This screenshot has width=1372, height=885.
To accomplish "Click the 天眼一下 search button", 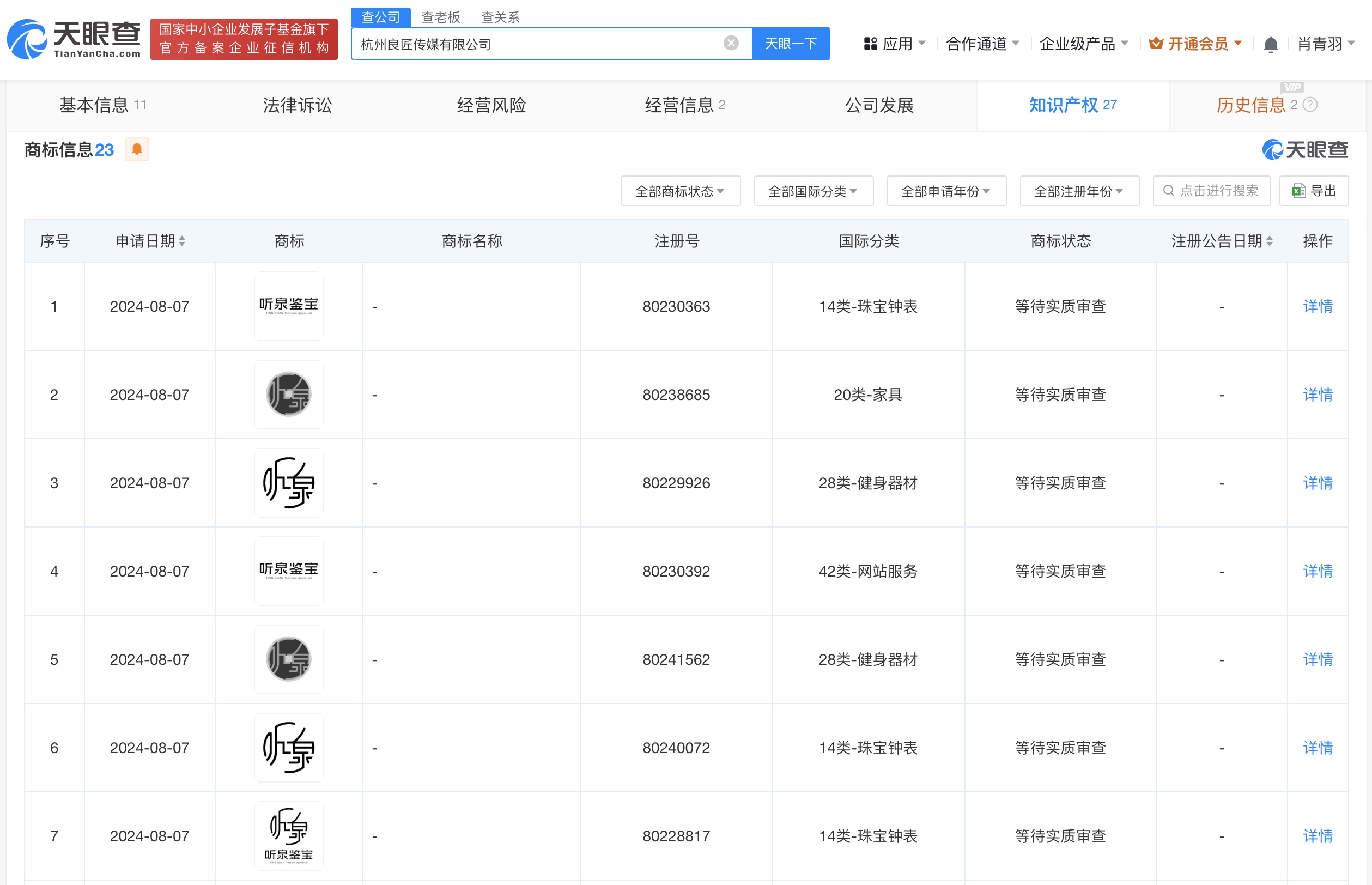I will point(791,44).
